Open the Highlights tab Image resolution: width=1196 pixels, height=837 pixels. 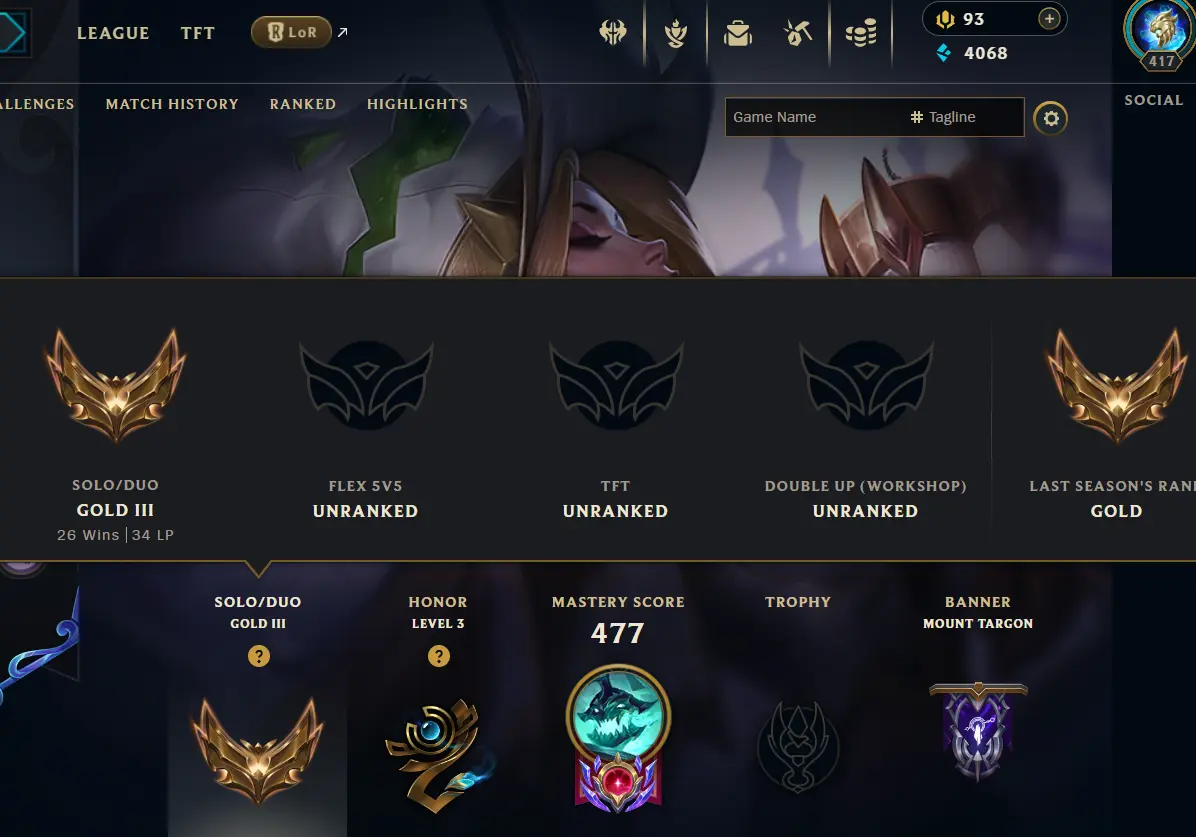pos(417,104)
